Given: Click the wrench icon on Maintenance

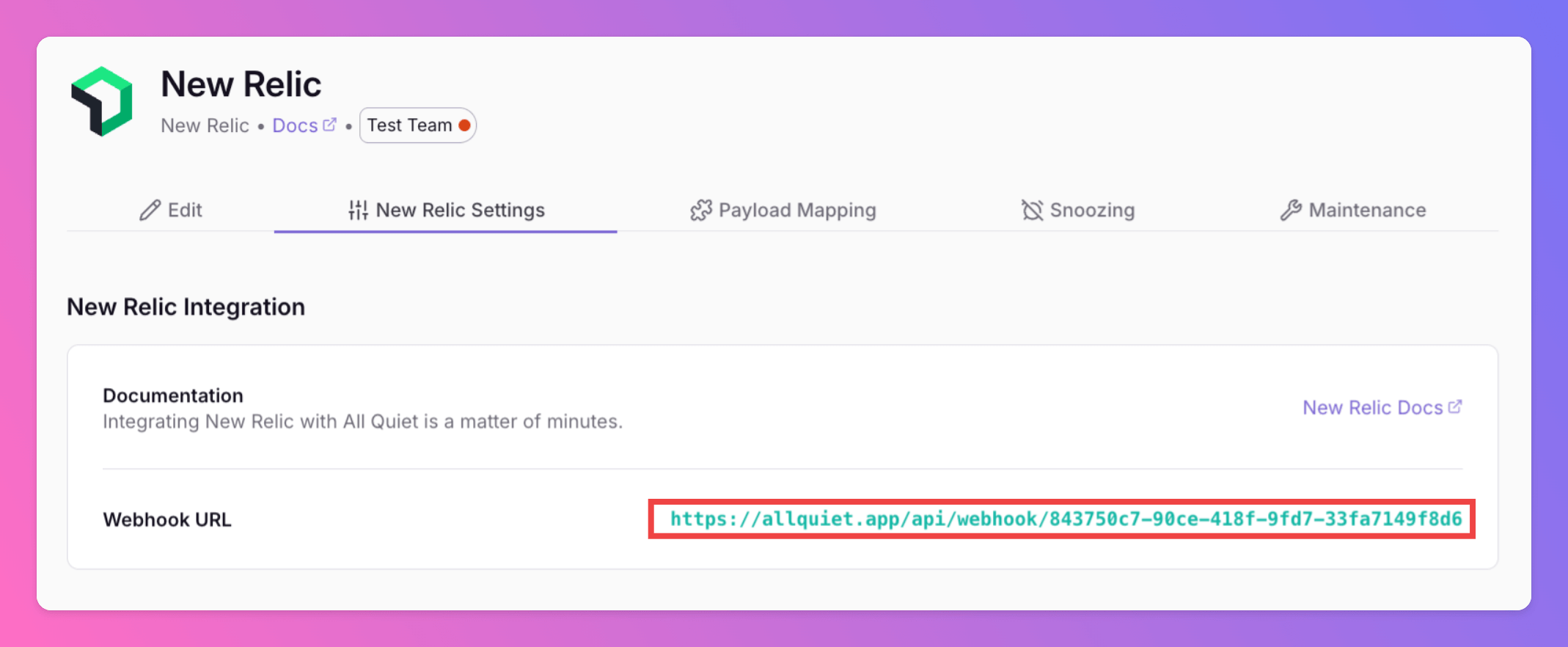Looking at the screenshot, I should [x=1291, y=211].
